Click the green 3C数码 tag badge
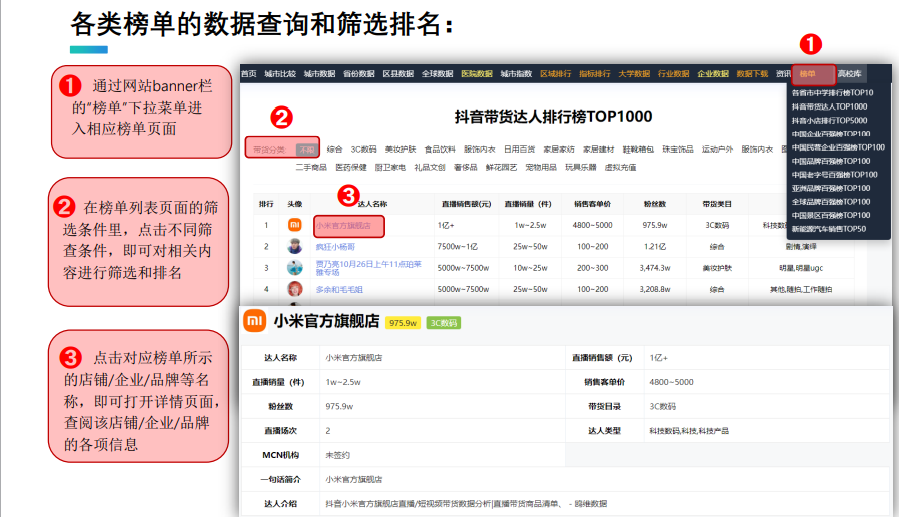This screenshot has height=517, width=899. pyautogui.click(x=444, y=323)
